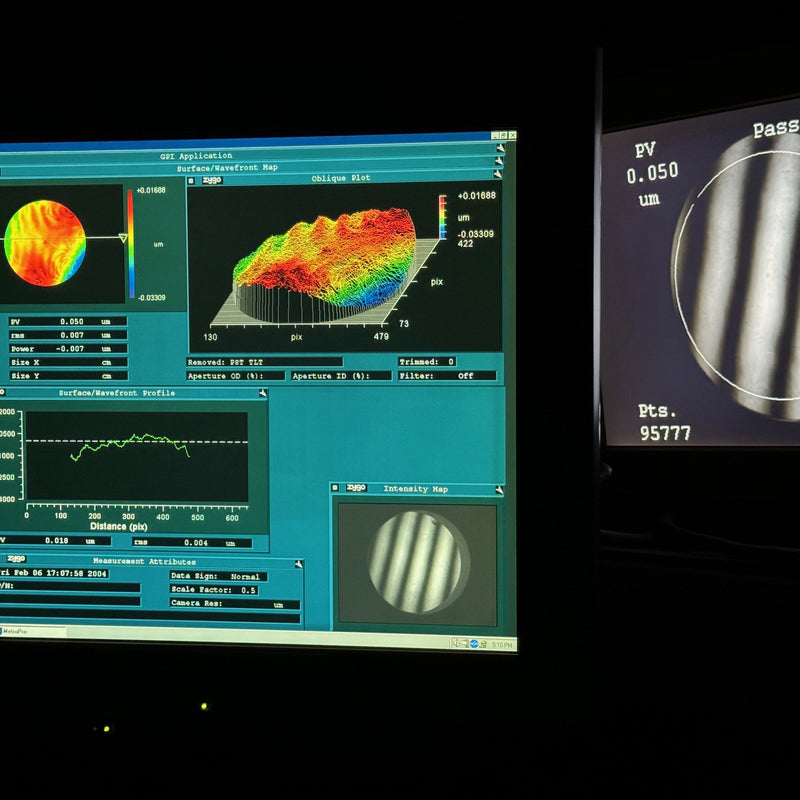Click the Data Sign: Normal control
Viewport: 800px width, 800px height.
point(218,576)
